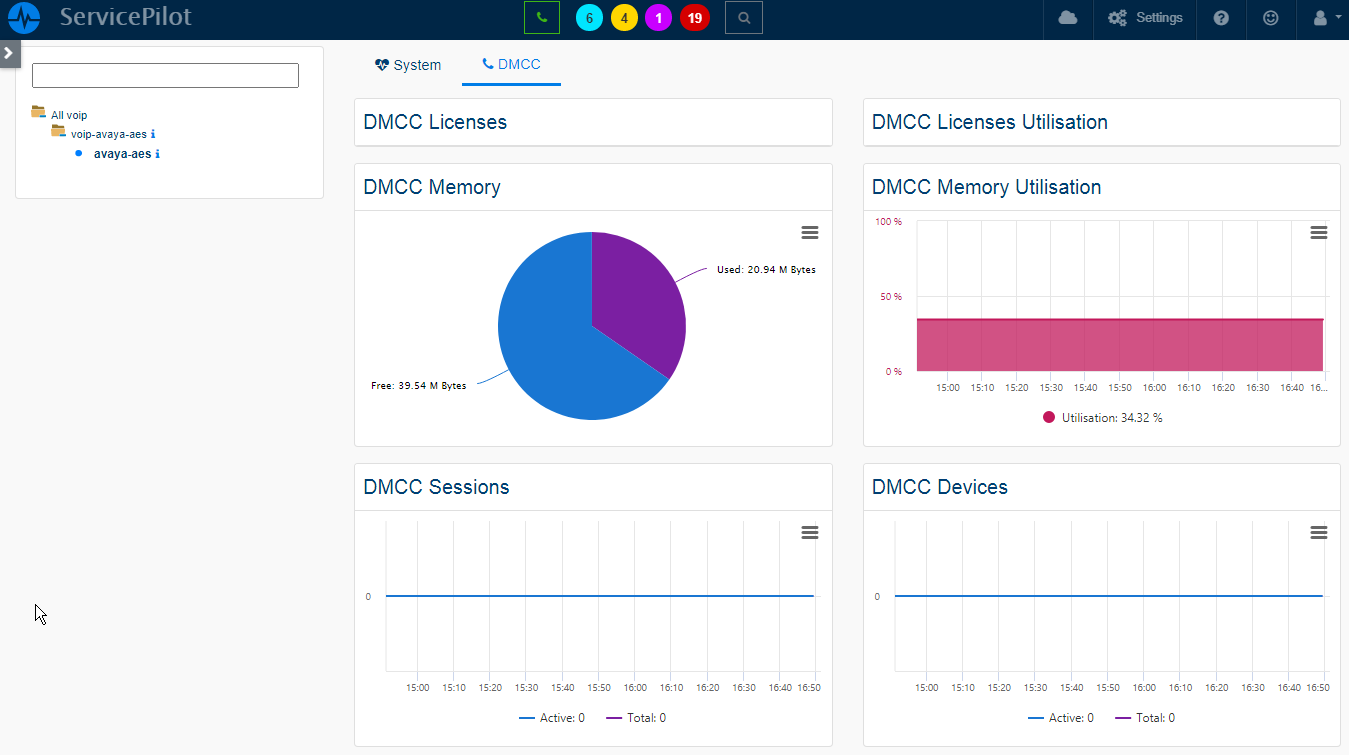1349x755 pixels.
Task: Click the red badge showing 19
Action: 694,18
